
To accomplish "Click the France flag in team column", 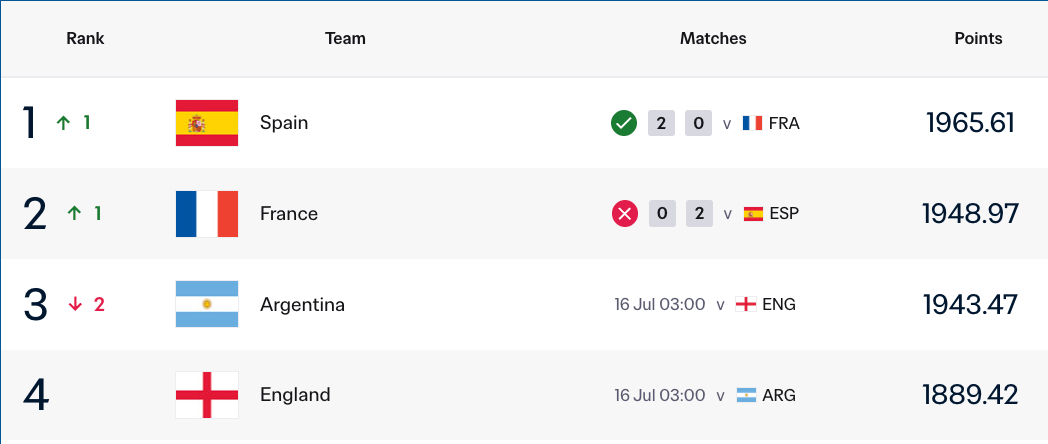I will [x=207, y=214].
